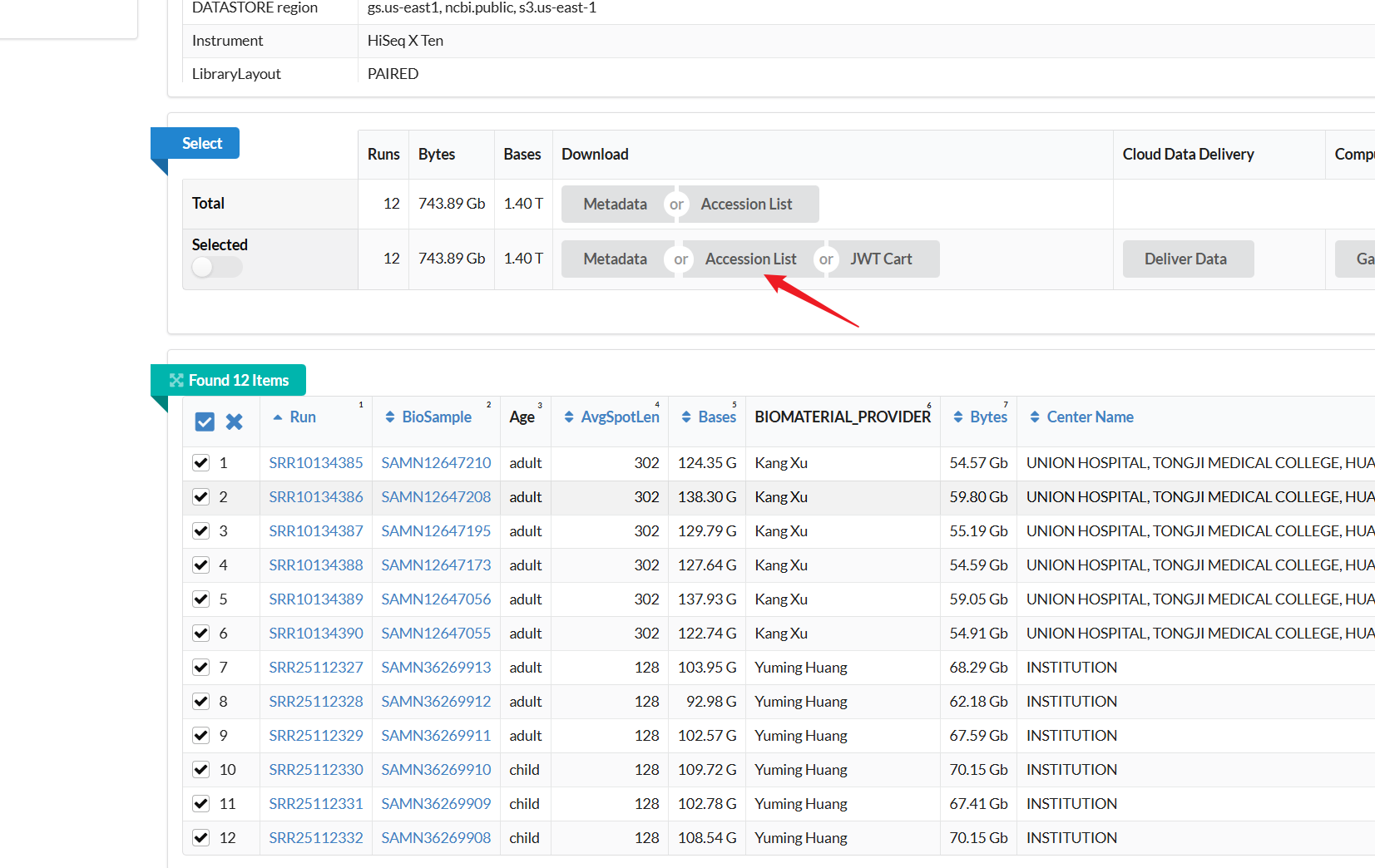This screenshot has width=1375, height=868.
Task: Uncheck row 3 SRR10134387 checkbox
Action: 200,531
